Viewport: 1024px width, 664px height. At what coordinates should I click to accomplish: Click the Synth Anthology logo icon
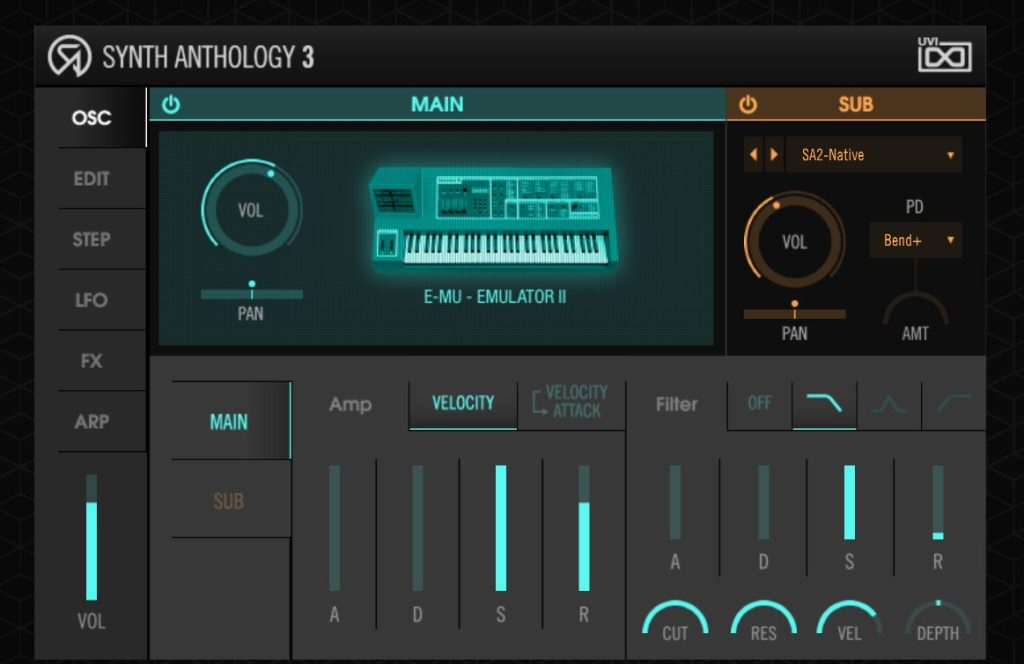tap(69, 57)
